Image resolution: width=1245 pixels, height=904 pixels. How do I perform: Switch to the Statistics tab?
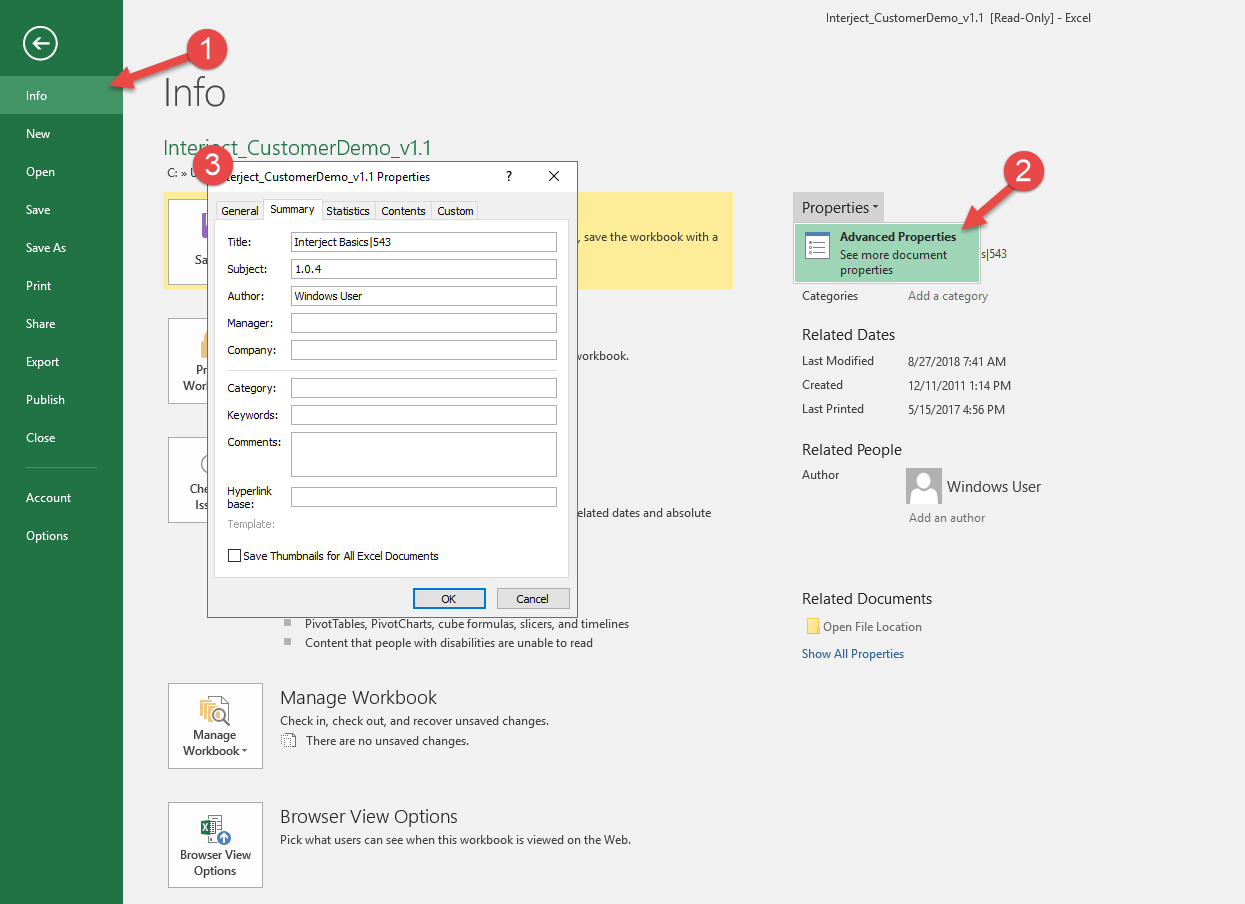[348, 211]
